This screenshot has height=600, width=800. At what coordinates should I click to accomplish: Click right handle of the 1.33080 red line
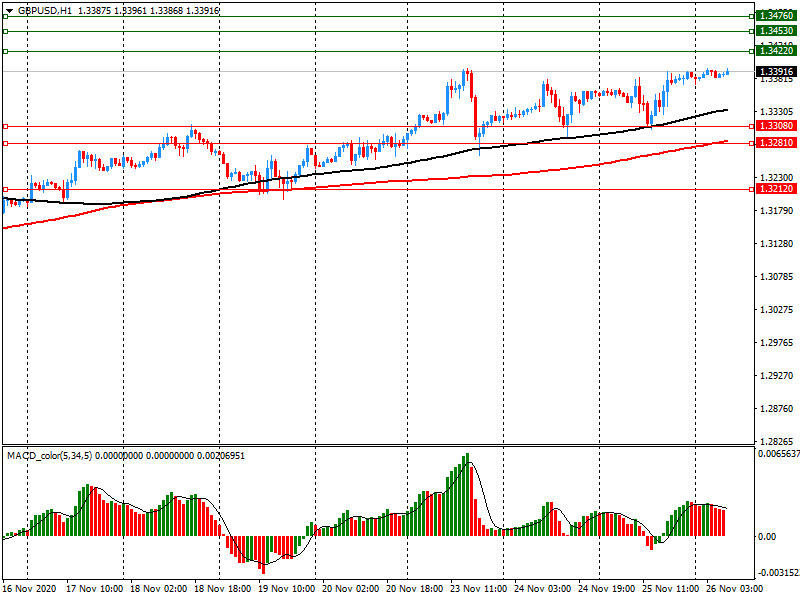pyautogui.click(x=752, y=126)
